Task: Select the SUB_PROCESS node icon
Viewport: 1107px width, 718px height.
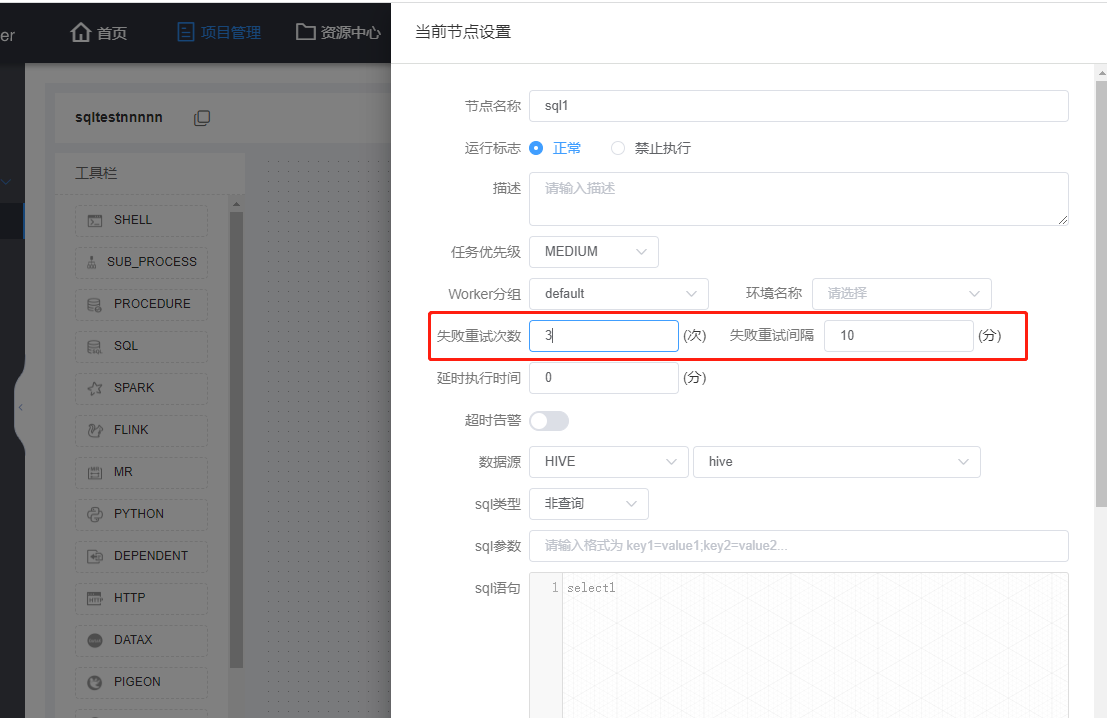Action: (x=92, y=263)
